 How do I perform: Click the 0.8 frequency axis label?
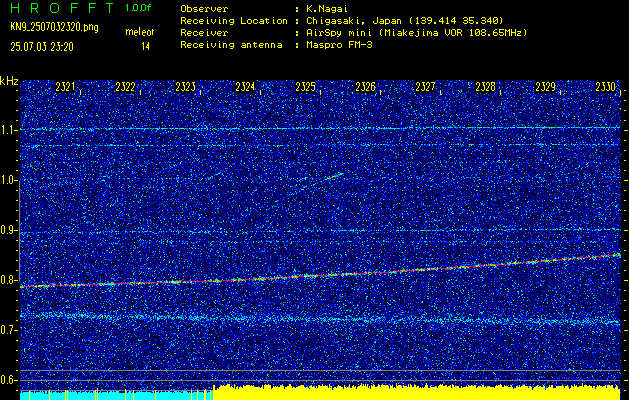[x=8, y=280]
